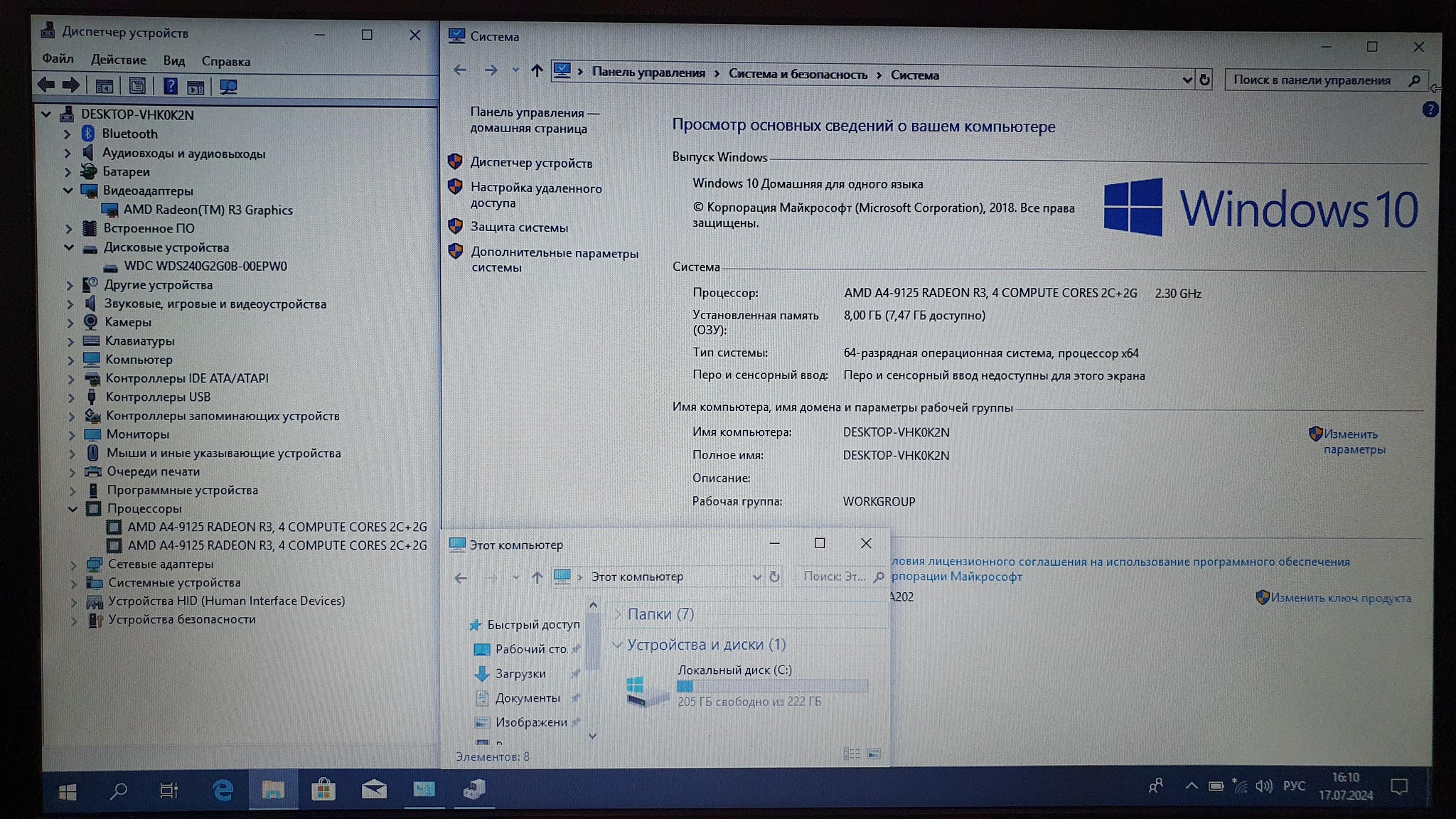Switch to large icons view in Explorer status bar

pyautogui.click(x=874, y=754)
